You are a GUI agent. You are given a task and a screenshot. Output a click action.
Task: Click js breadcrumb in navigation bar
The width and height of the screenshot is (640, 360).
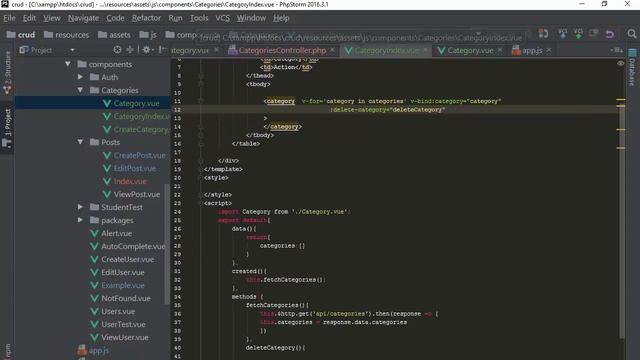pos(148,35)
